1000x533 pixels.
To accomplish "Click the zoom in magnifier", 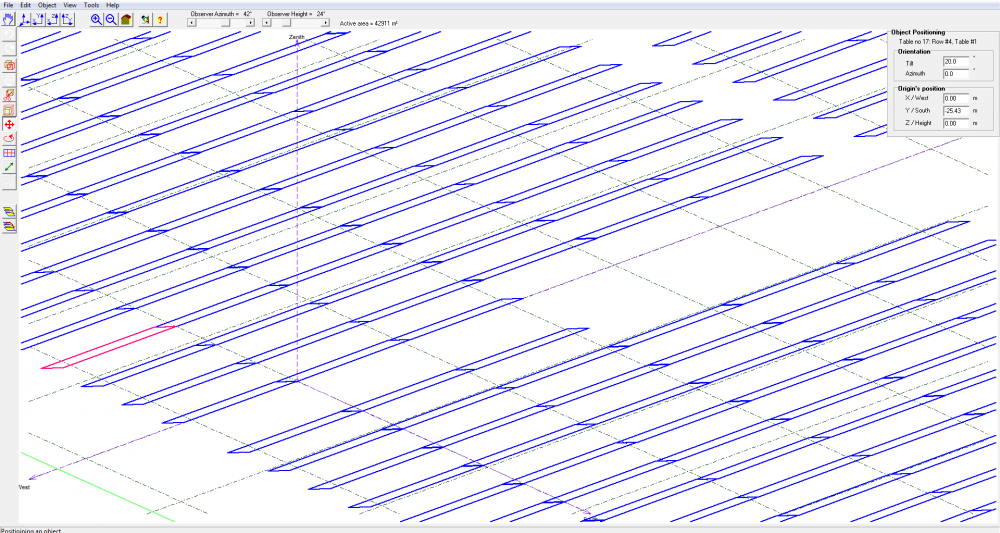I will coord(96,19).
